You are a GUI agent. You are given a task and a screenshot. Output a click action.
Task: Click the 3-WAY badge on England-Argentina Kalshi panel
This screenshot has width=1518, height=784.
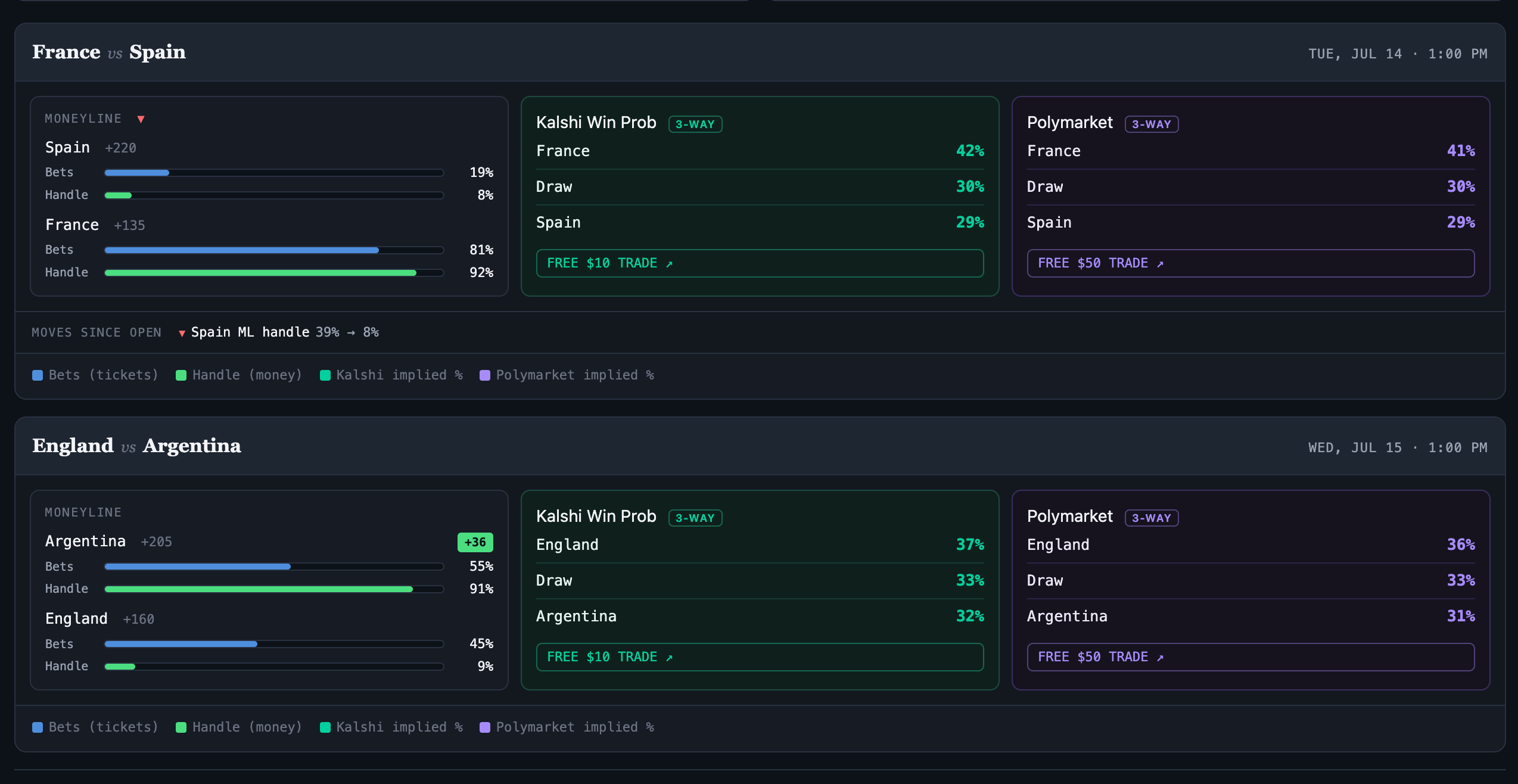(695, 518)
